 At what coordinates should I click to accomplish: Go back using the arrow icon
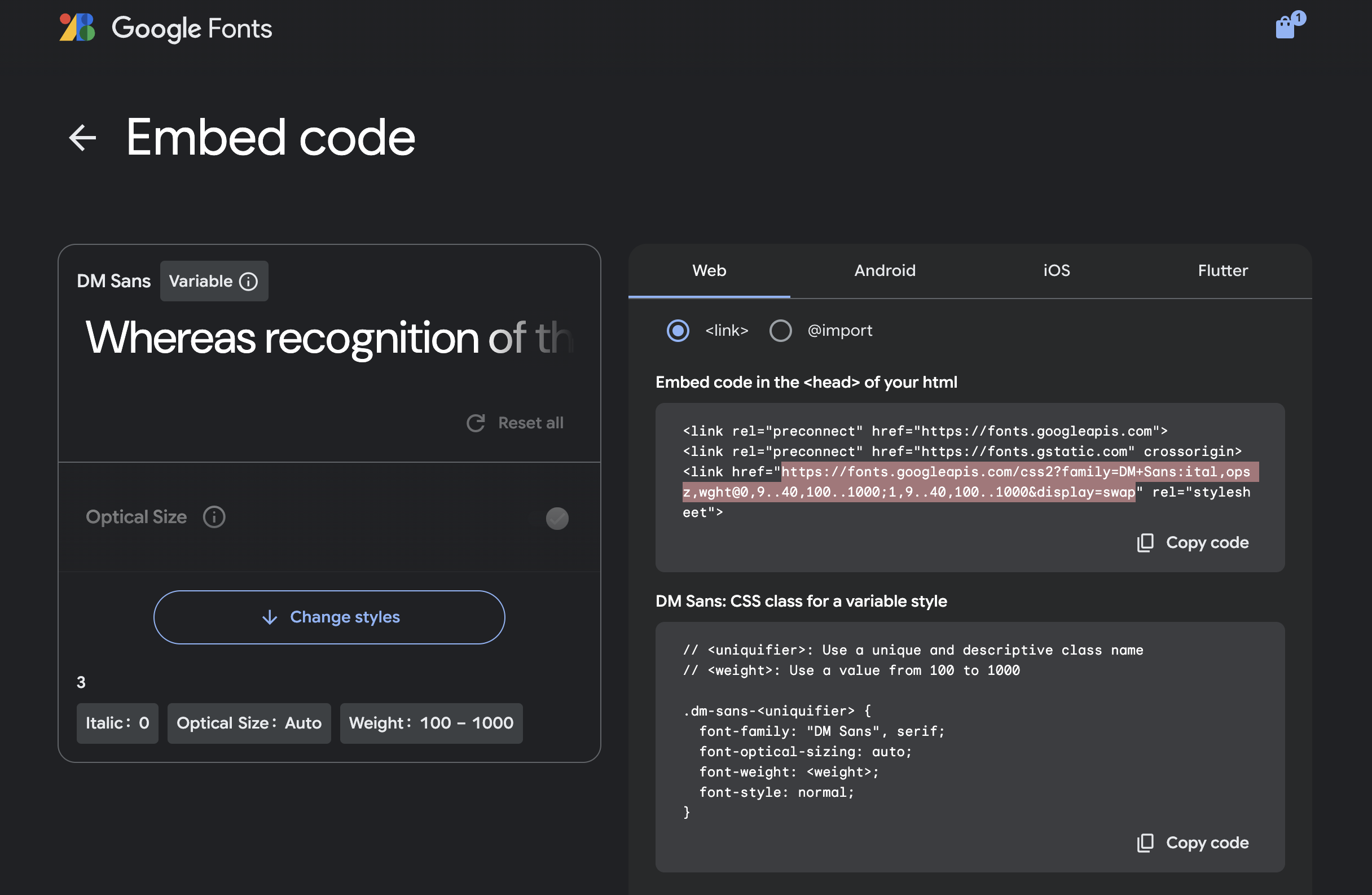pos(82,138)
